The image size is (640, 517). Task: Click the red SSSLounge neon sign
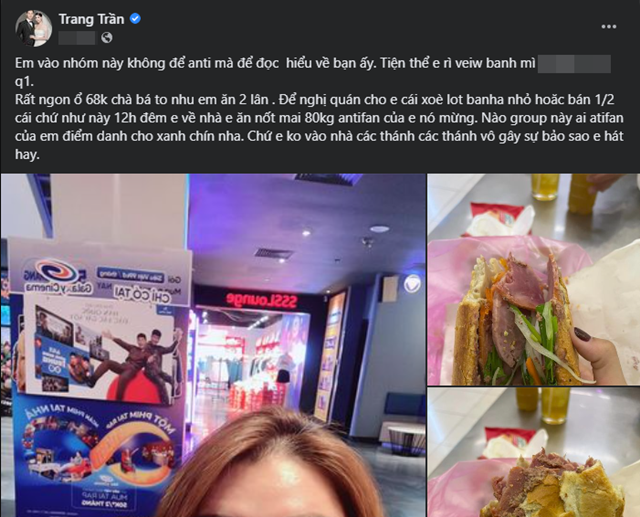[x=262, y=300]
